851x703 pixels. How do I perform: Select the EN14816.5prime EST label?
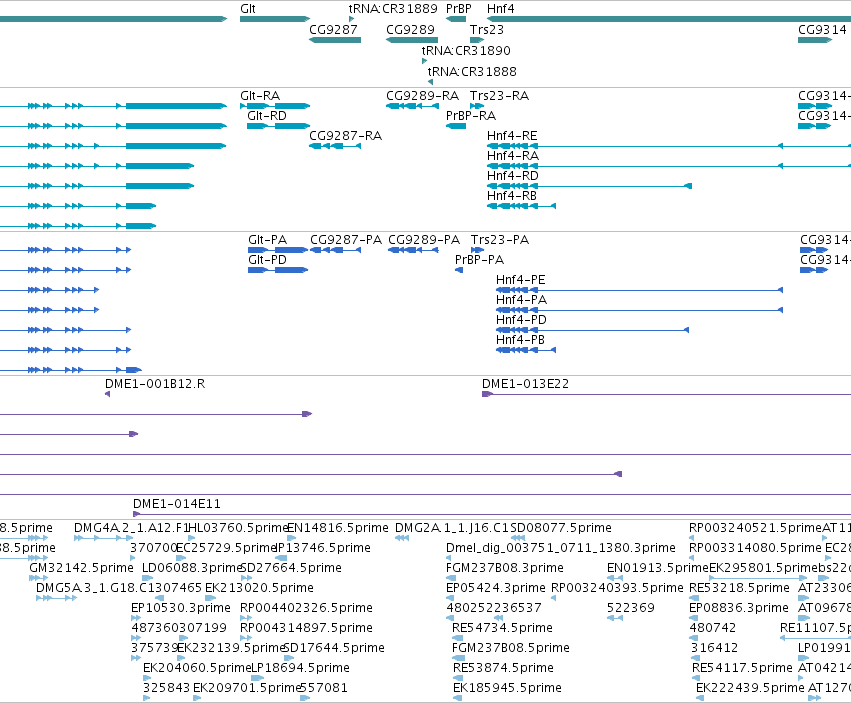(338, 528)
